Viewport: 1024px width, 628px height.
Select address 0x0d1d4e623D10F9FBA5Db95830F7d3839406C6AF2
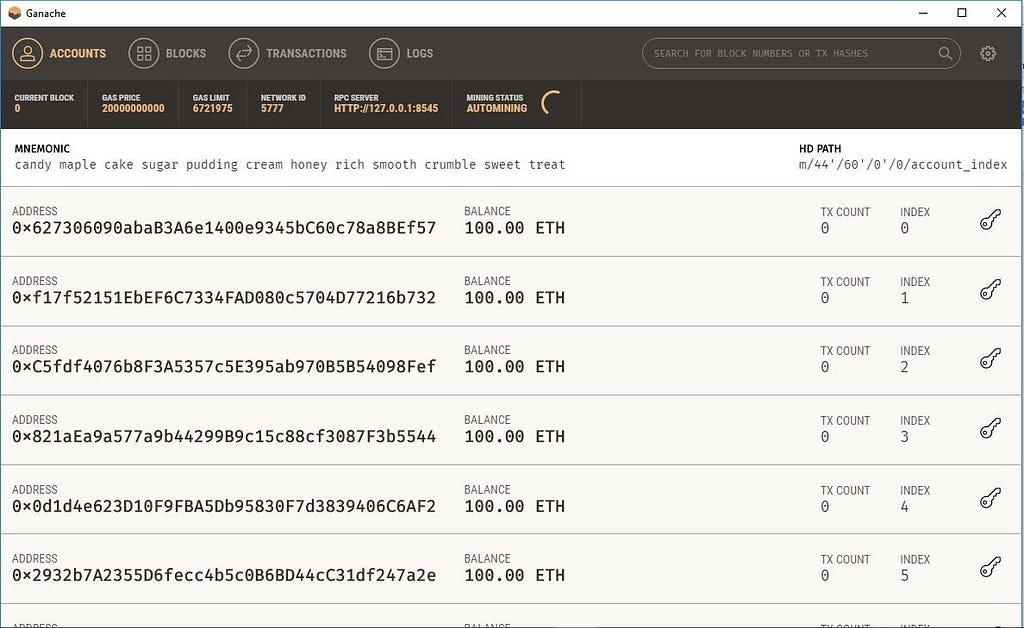(x=224, y=507)
